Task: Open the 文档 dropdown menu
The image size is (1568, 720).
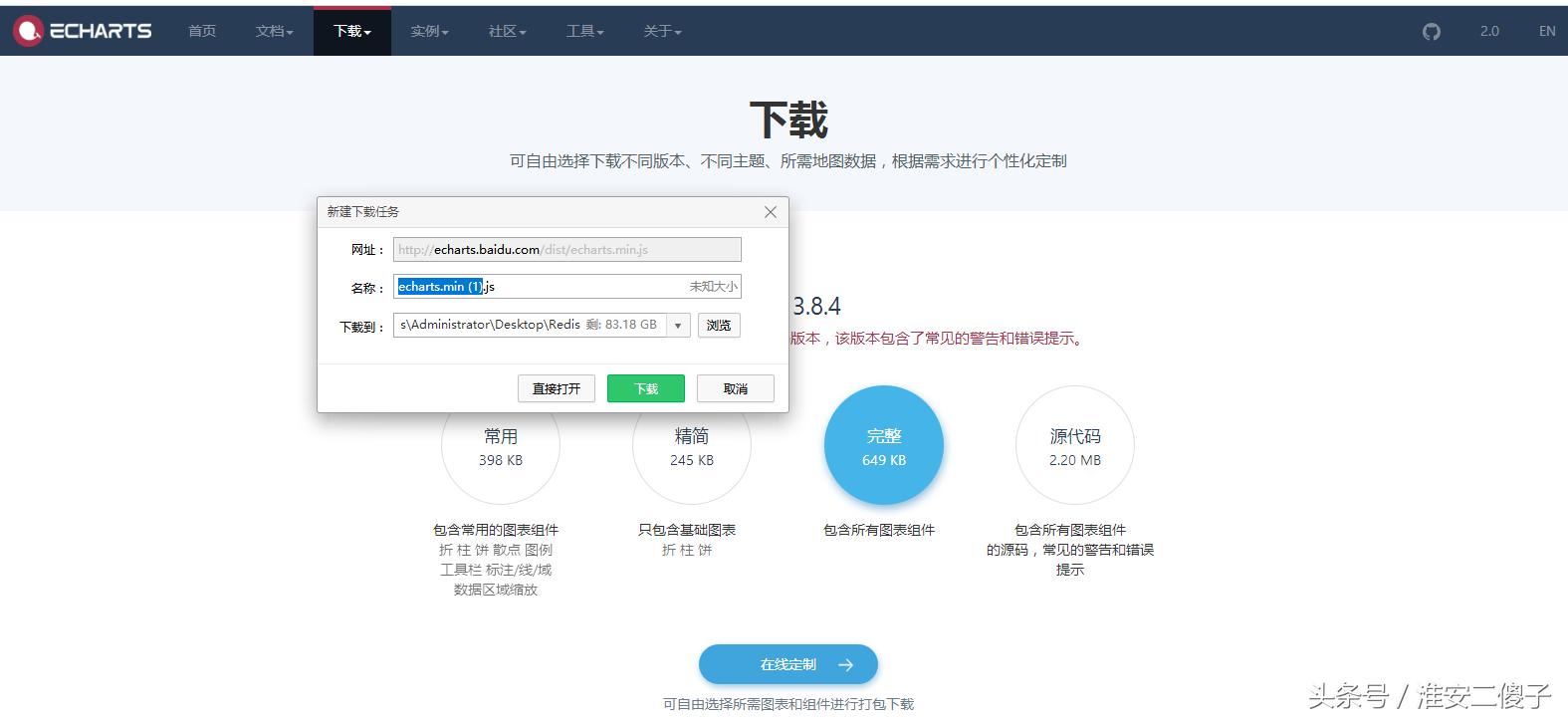Action: tap(274, 31)
